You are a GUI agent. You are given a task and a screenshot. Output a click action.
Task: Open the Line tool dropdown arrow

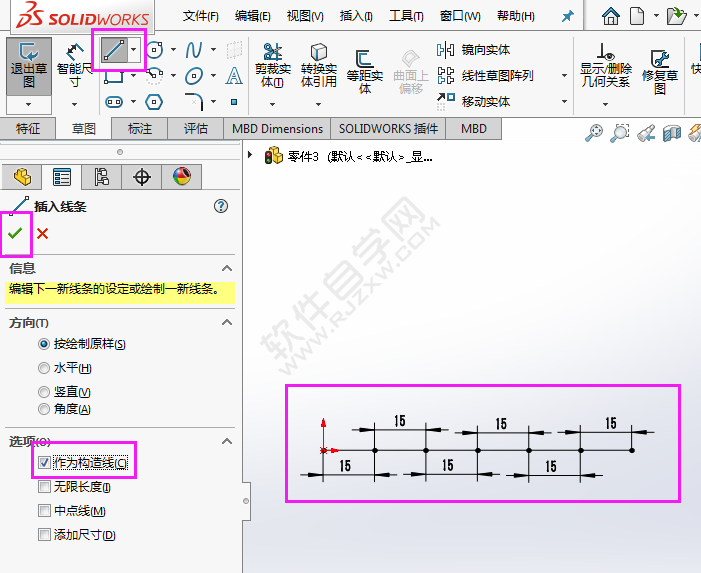134,50
